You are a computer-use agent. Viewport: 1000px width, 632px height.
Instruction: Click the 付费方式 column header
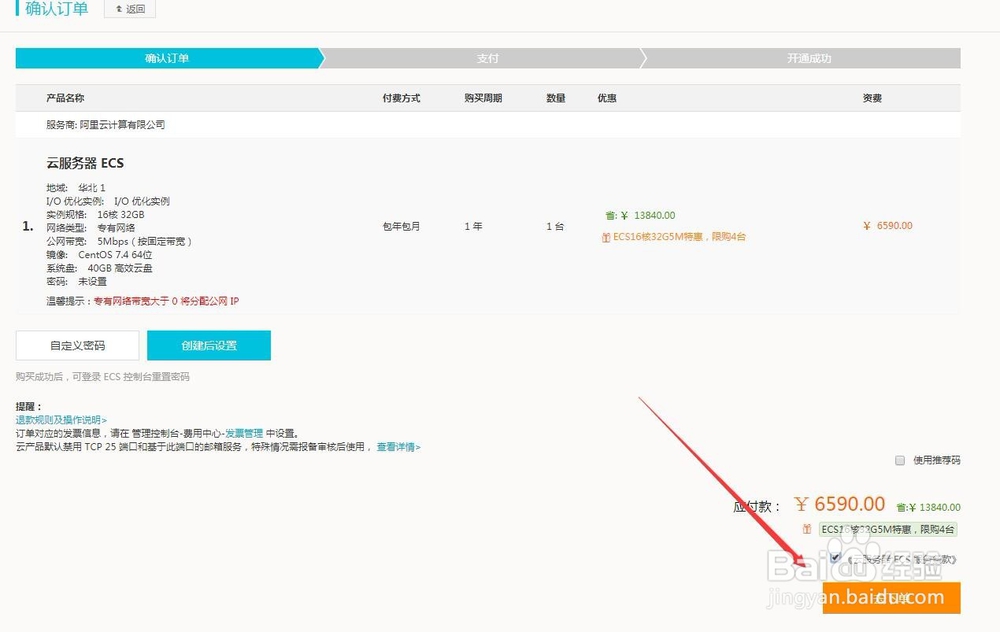[x=401, y=98]
